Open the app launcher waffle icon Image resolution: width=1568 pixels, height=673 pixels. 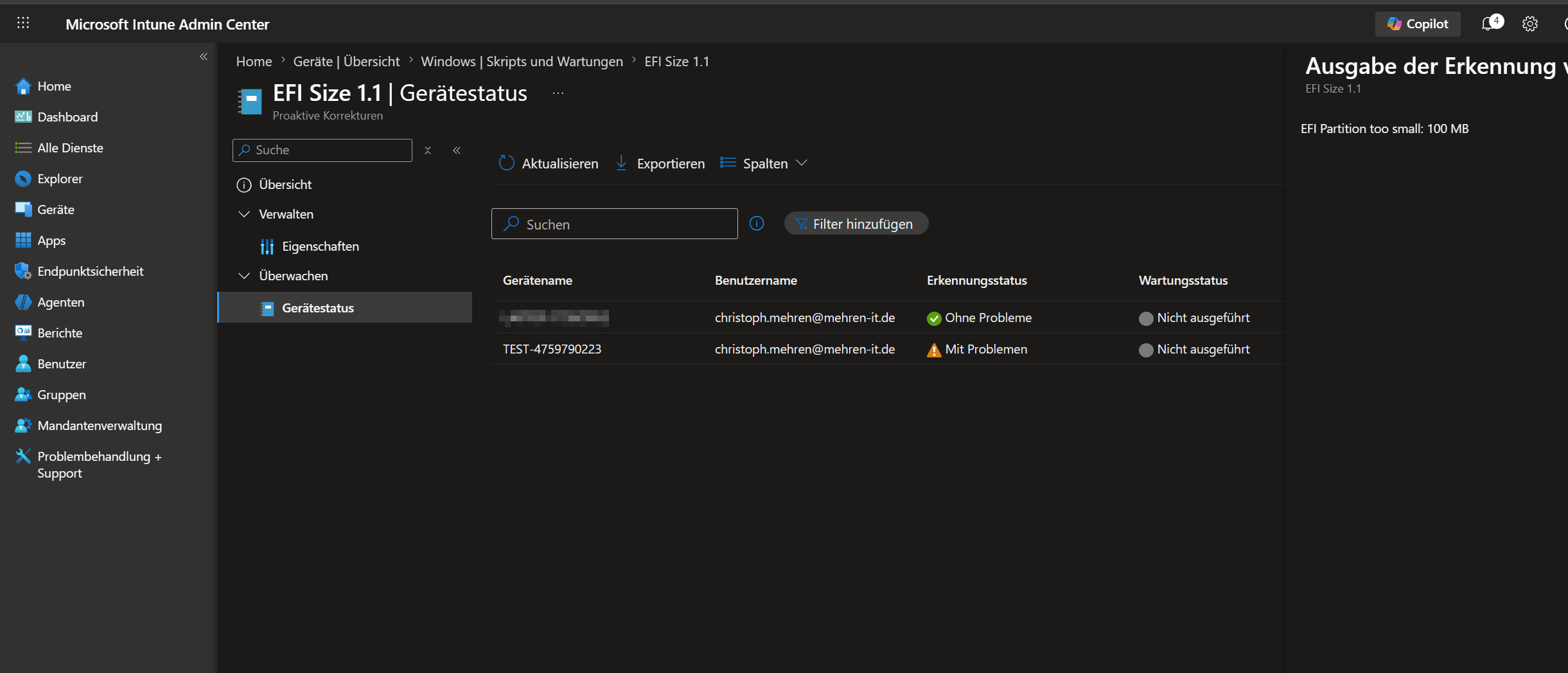click(23, 23)
